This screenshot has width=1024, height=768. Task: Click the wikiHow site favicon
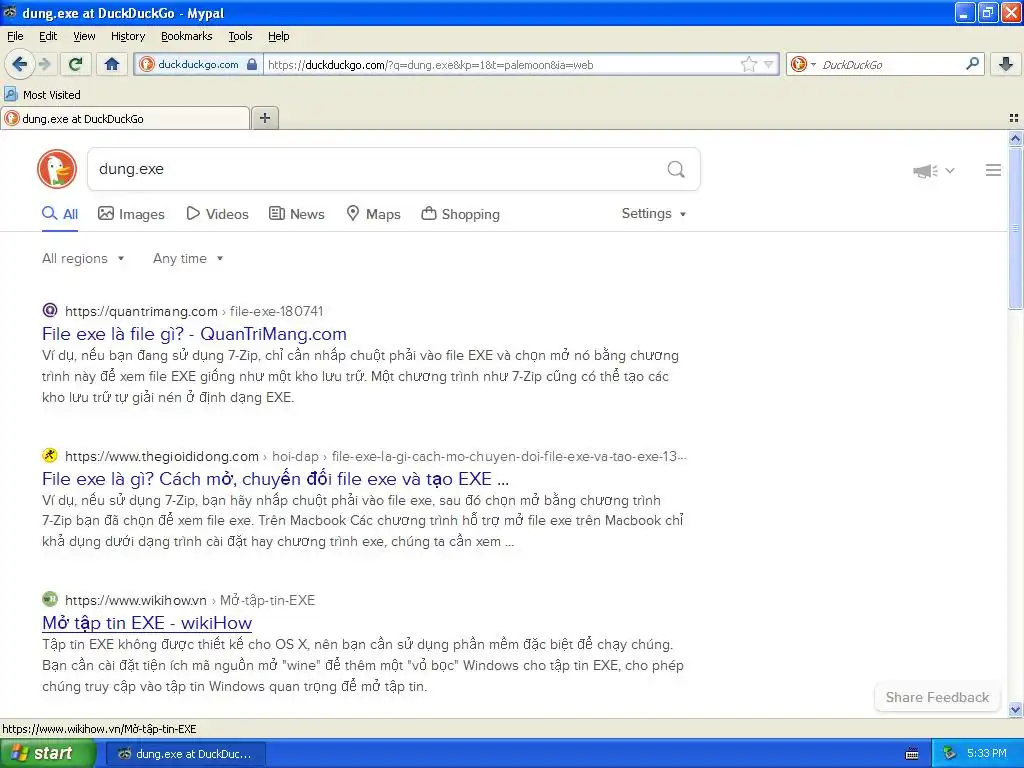point(50,599)
